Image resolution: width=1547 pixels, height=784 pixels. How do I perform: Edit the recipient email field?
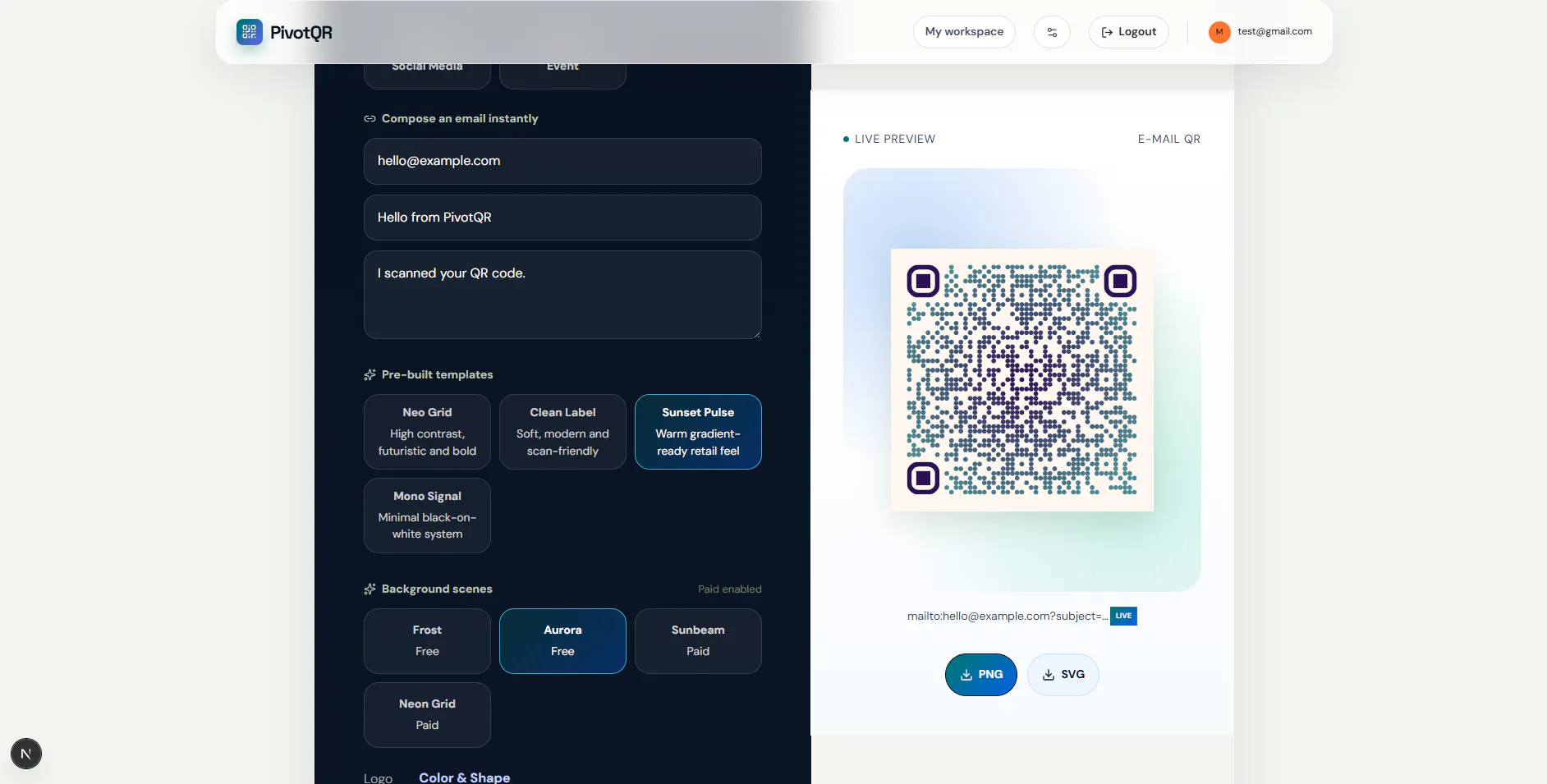click(x=562, y=161)
